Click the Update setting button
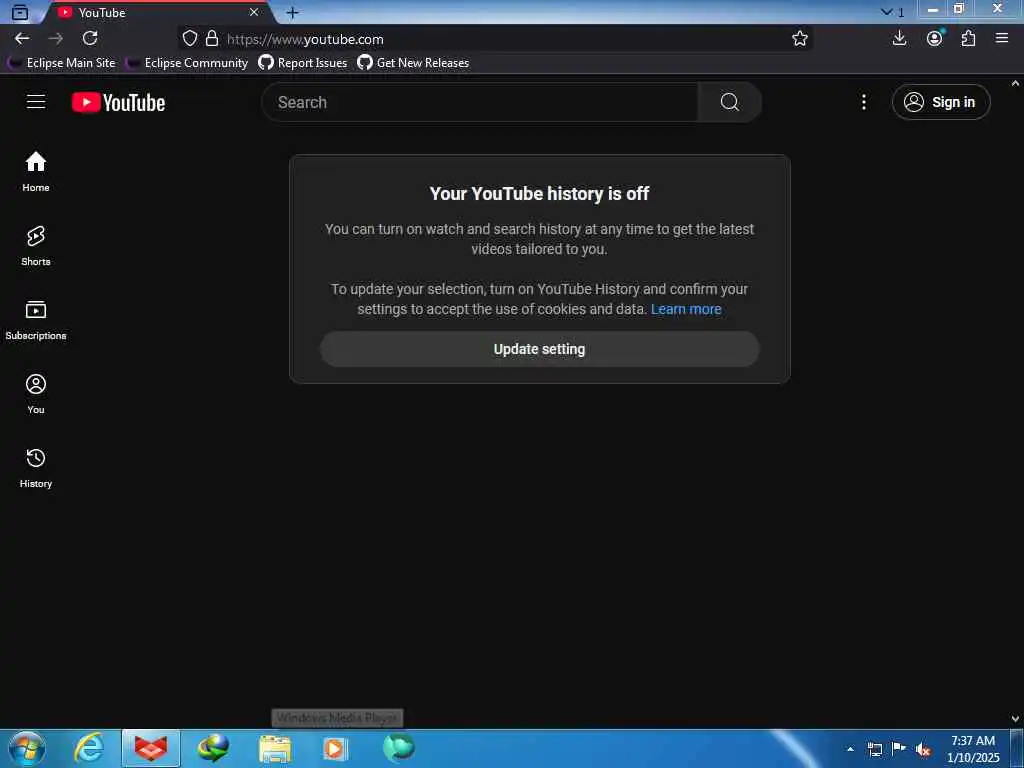The width and height of the screenshot is (1024, 768). [539, 349]
